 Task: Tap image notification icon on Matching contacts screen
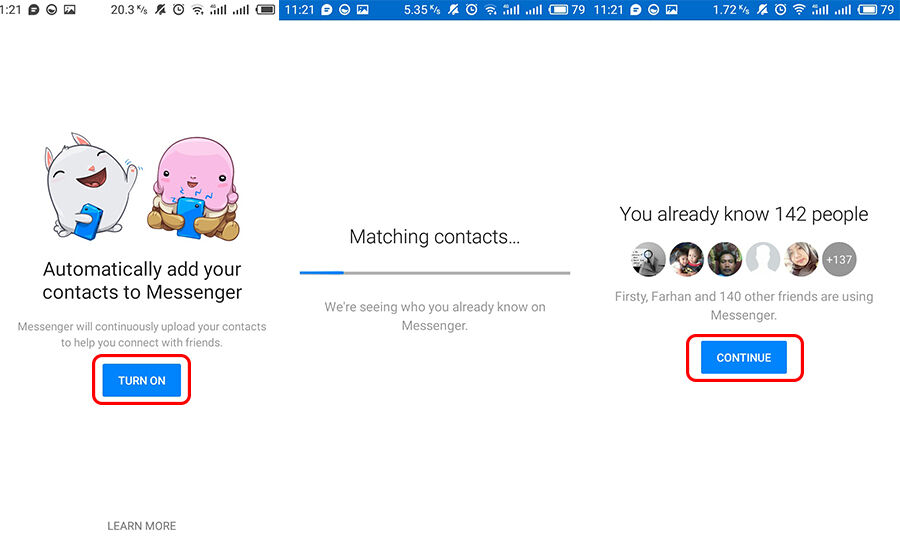click(363, 10)
